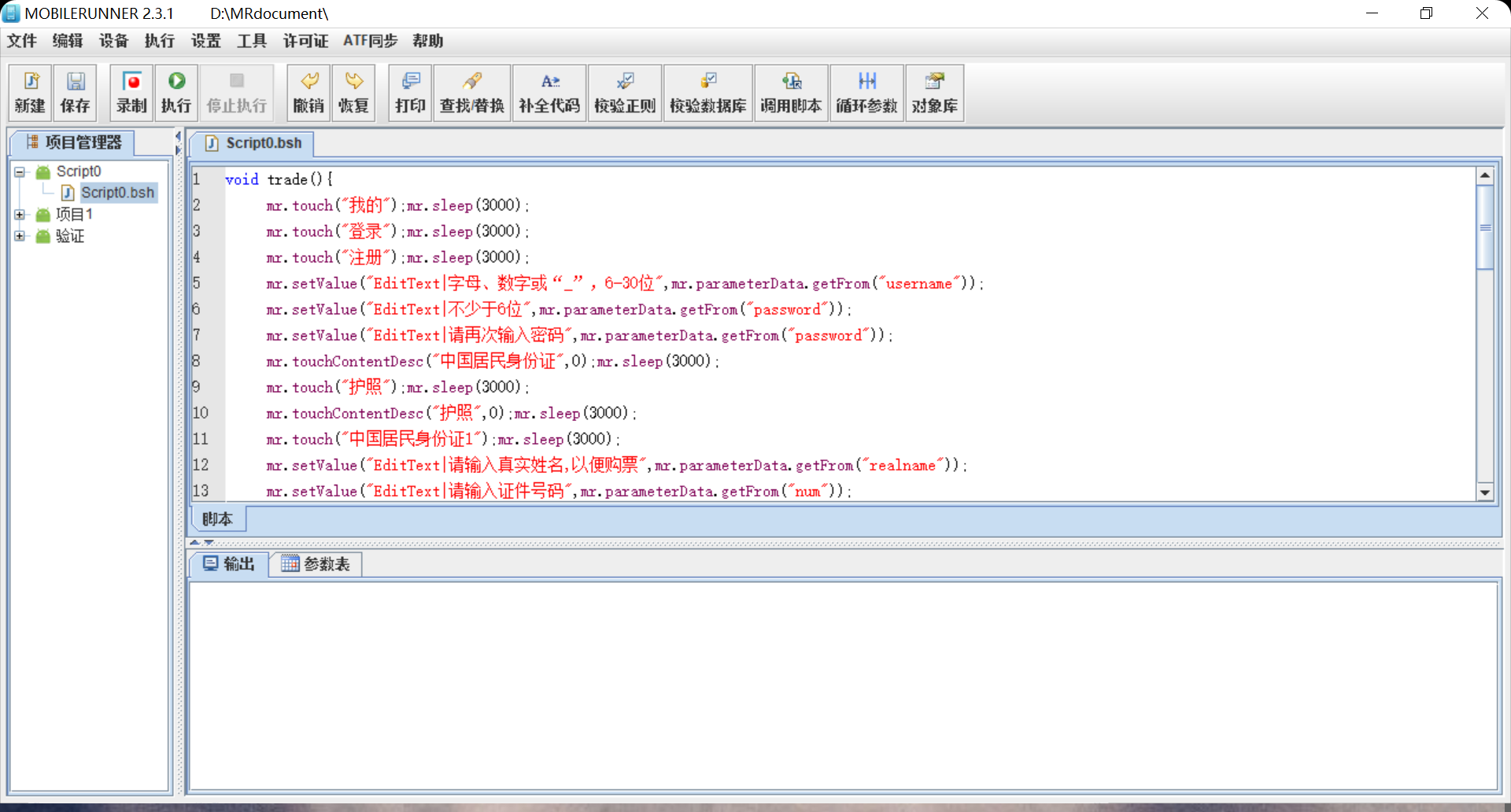Undo last edit with 撤销 icon
Viewport: 1511px width, 812px height.
pyautogui.click(x=308, y=93)
